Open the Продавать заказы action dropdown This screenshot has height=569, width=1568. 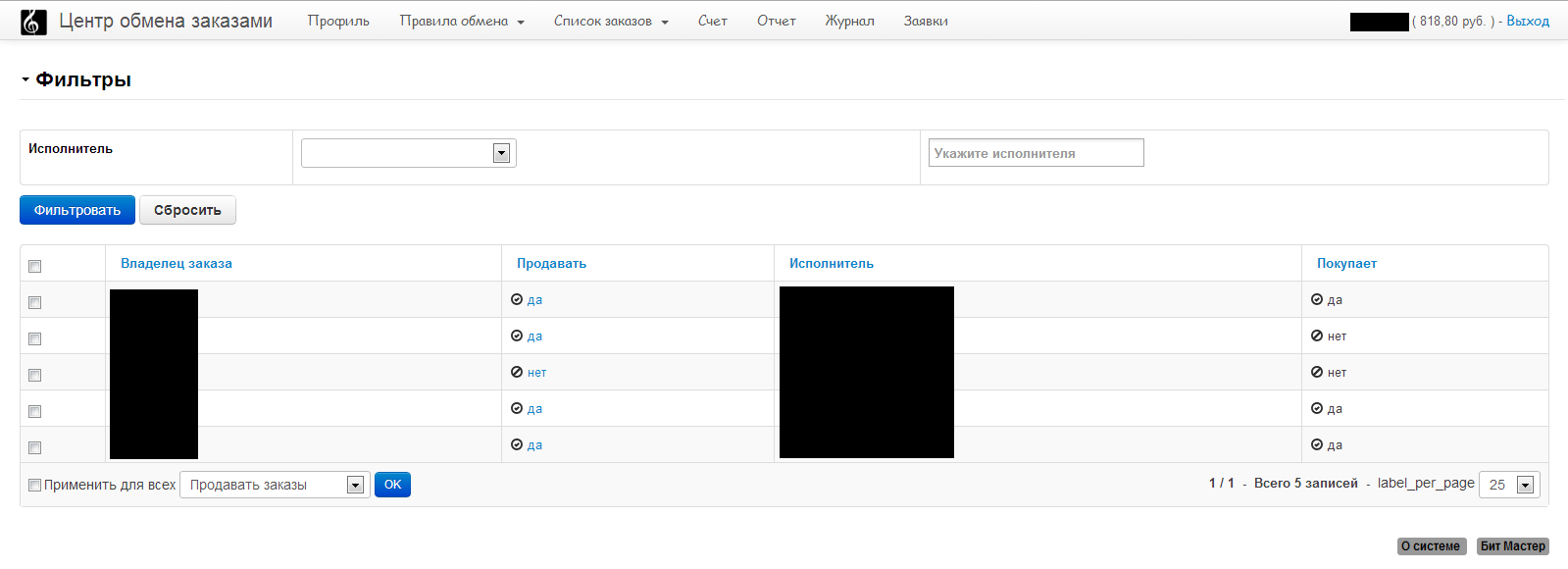(275, 485)
